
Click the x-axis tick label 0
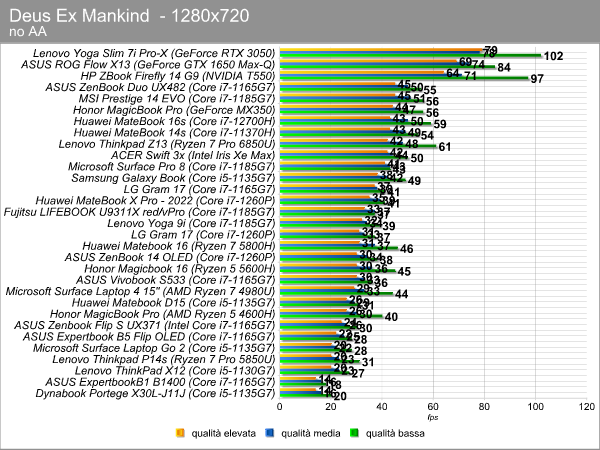(x=280, y=406)
